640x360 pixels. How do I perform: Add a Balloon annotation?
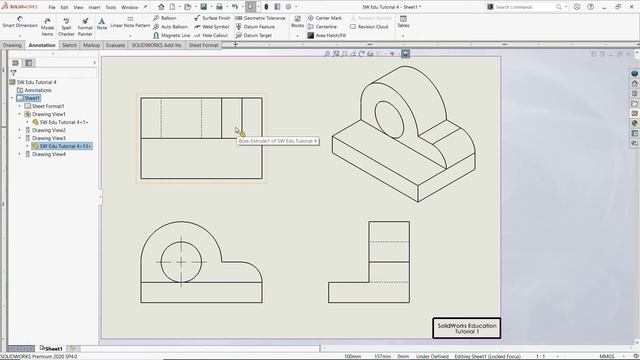164,18
